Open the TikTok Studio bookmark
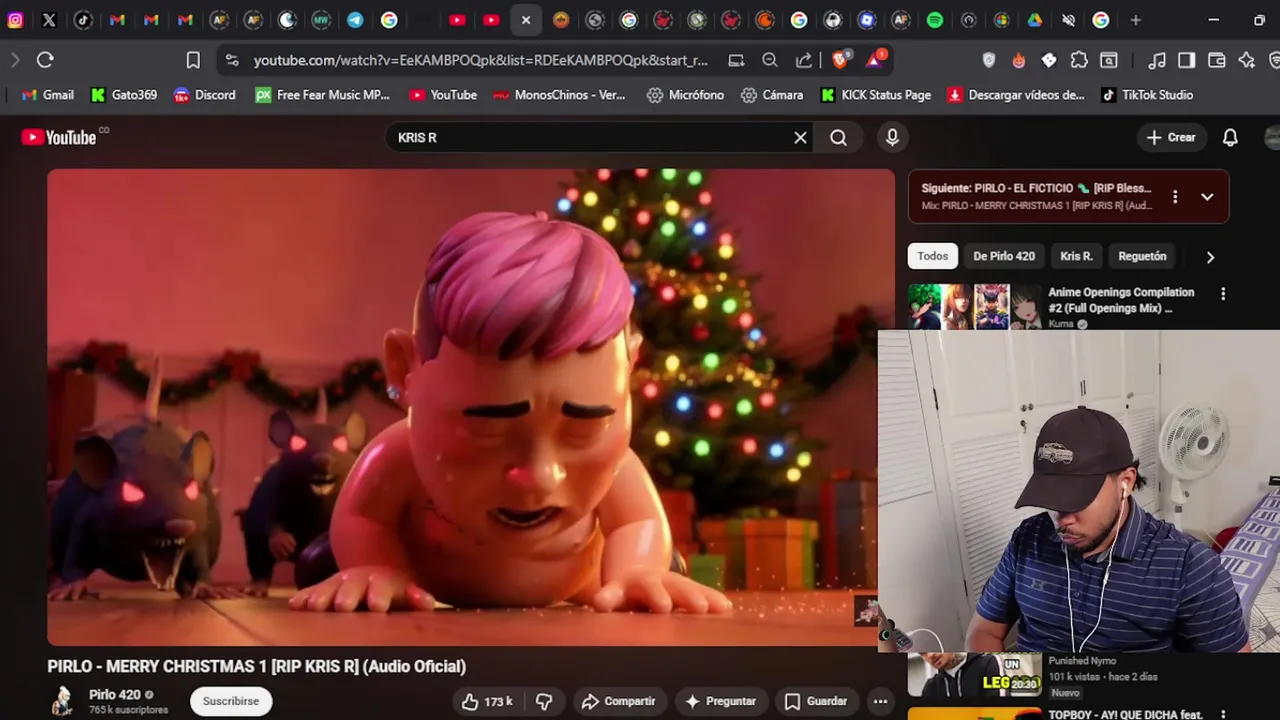This screenshot has width=1280, height=720. (1147, 95)
